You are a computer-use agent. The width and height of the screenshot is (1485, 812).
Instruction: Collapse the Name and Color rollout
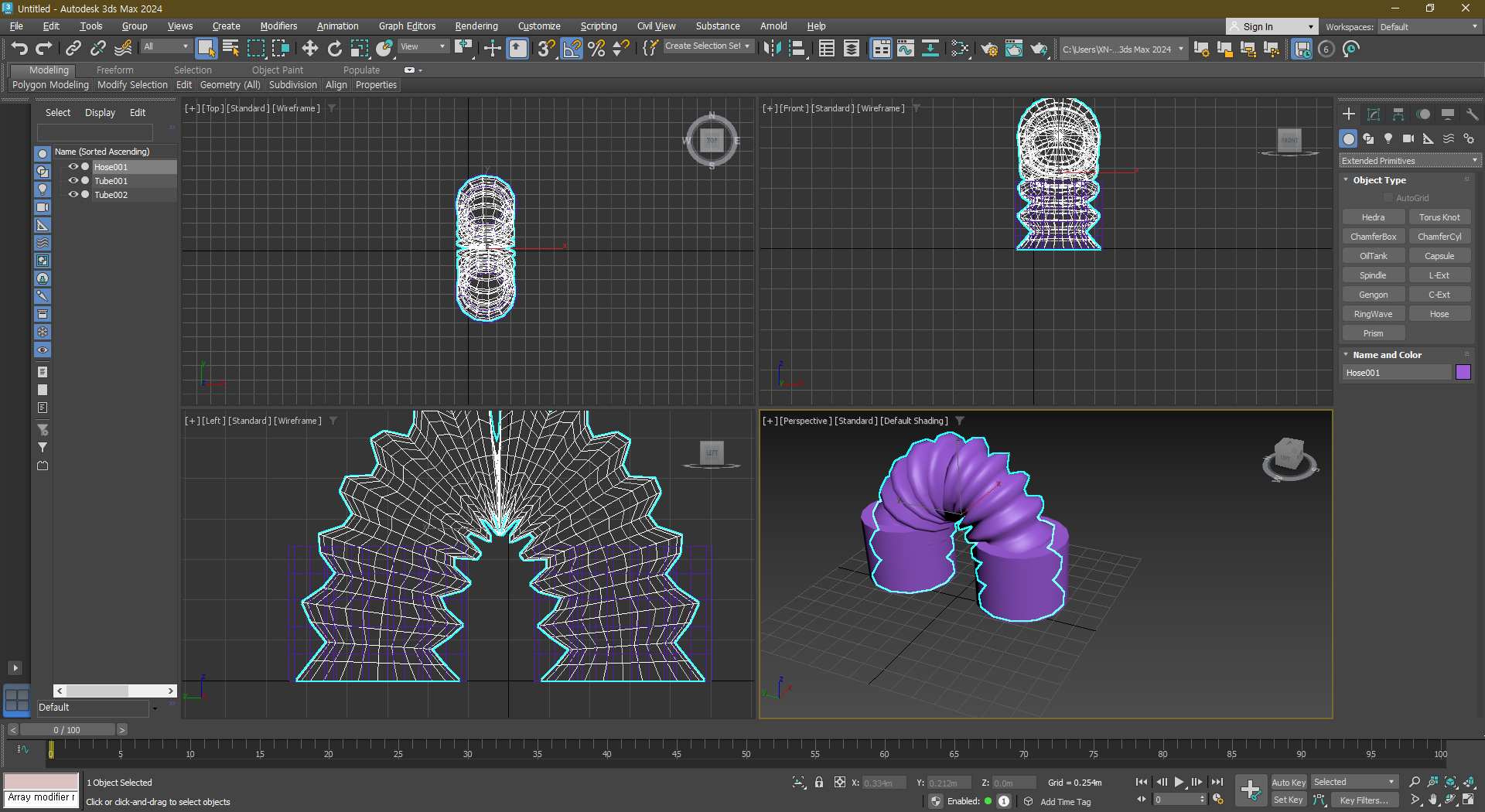(x=1387, y=355)
